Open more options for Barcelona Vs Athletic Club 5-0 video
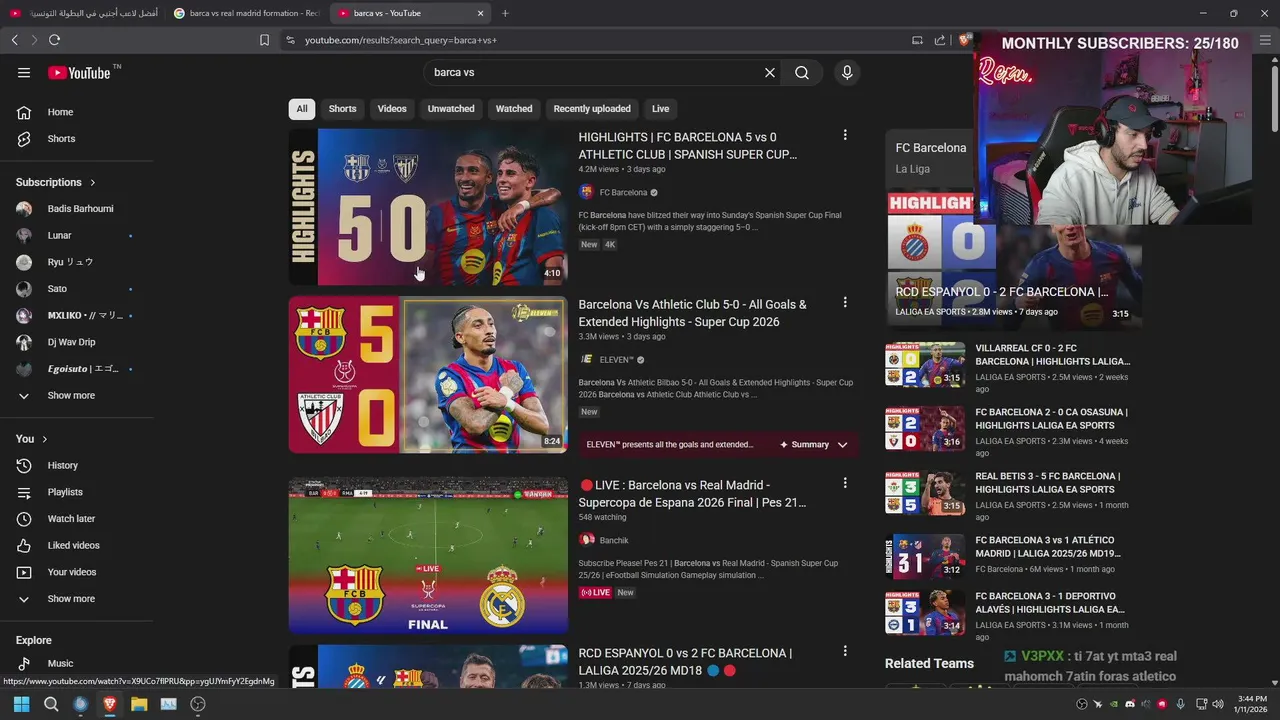 coord(845,302)
